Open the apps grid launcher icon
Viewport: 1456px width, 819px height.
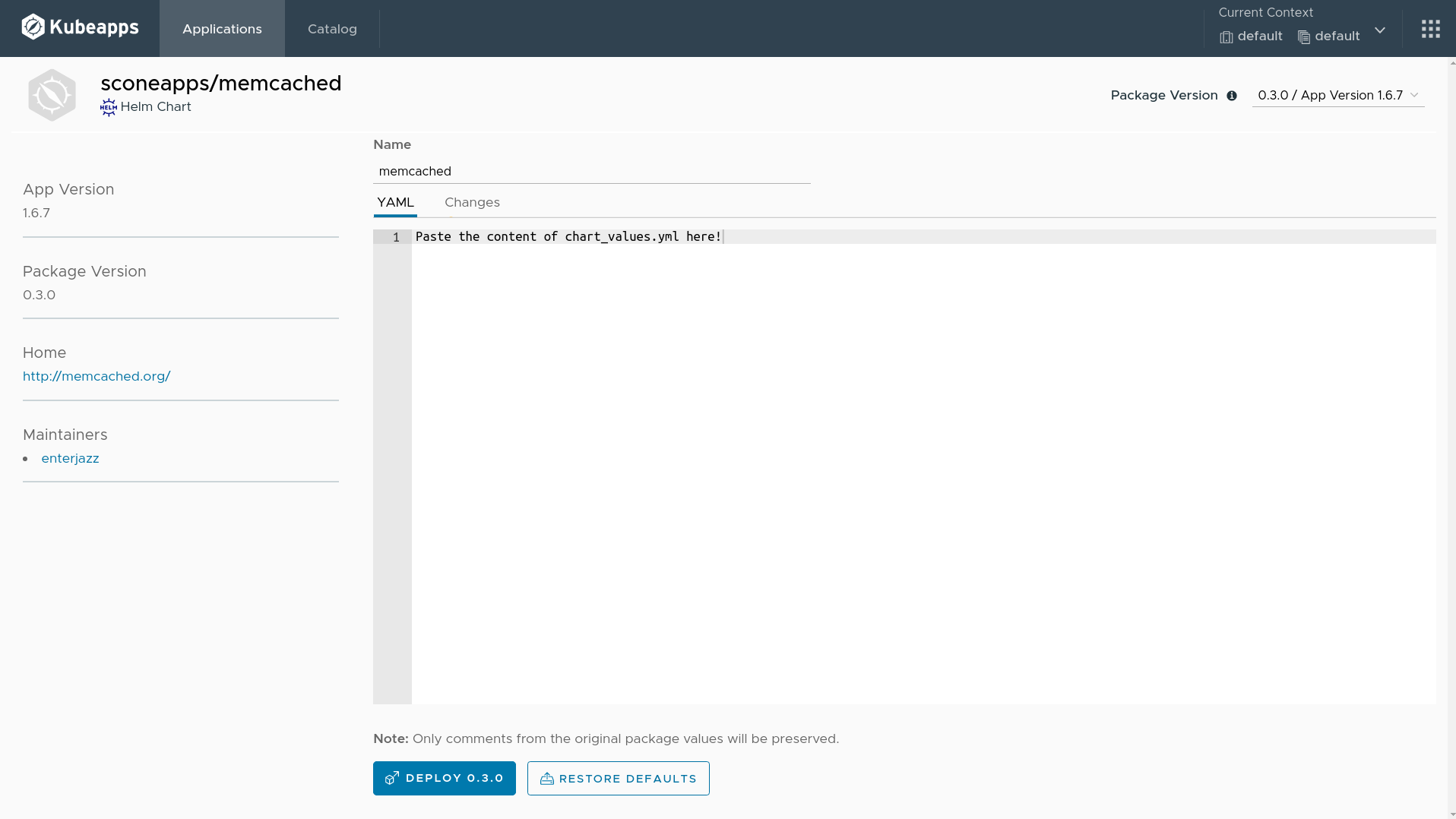(1431, 28)
